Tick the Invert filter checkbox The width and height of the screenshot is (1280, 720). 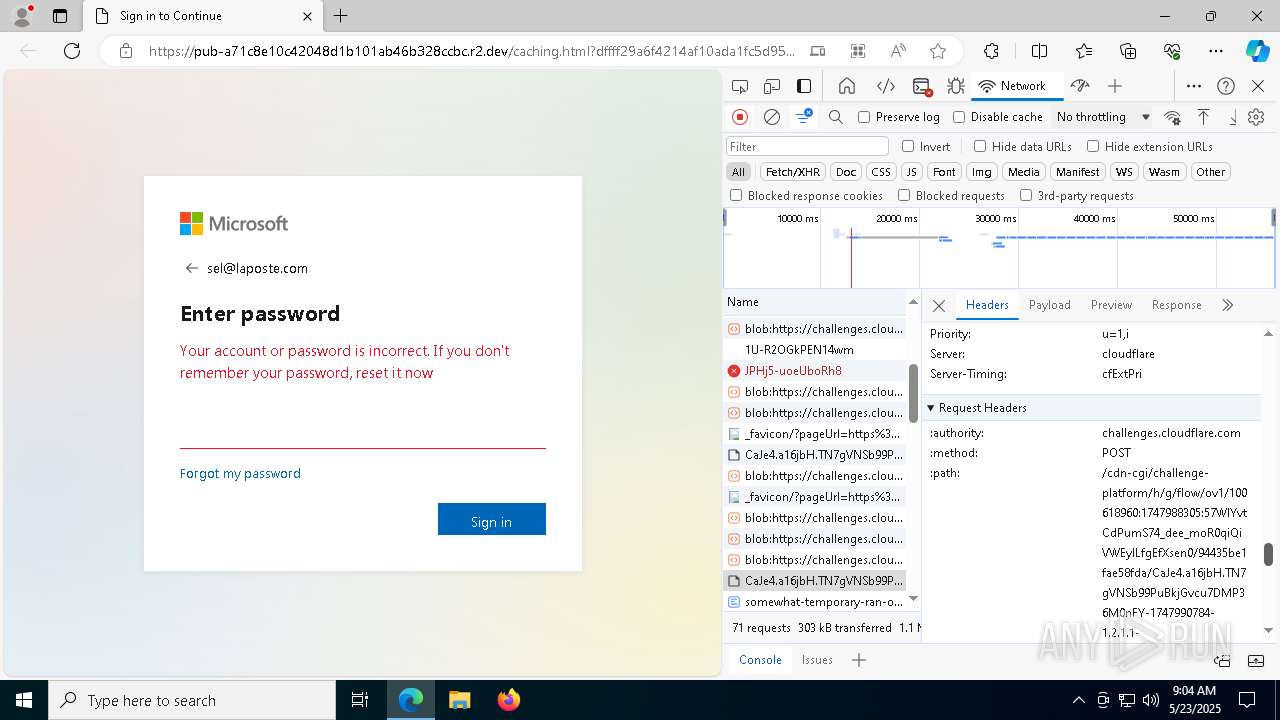(908, 146)
